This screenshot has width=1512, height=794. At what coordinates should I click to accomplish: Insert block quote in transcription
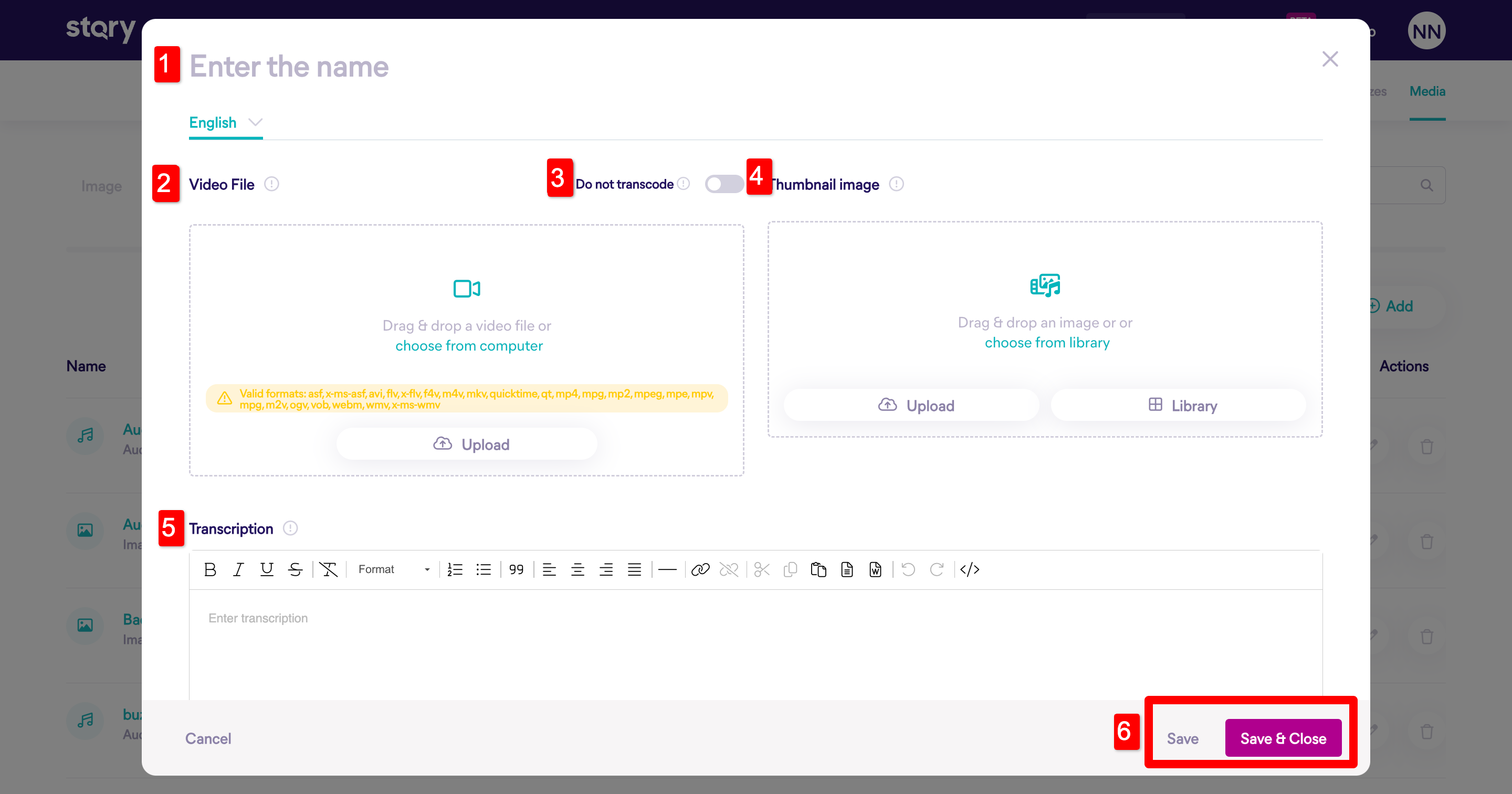click(x=516, y=569)
